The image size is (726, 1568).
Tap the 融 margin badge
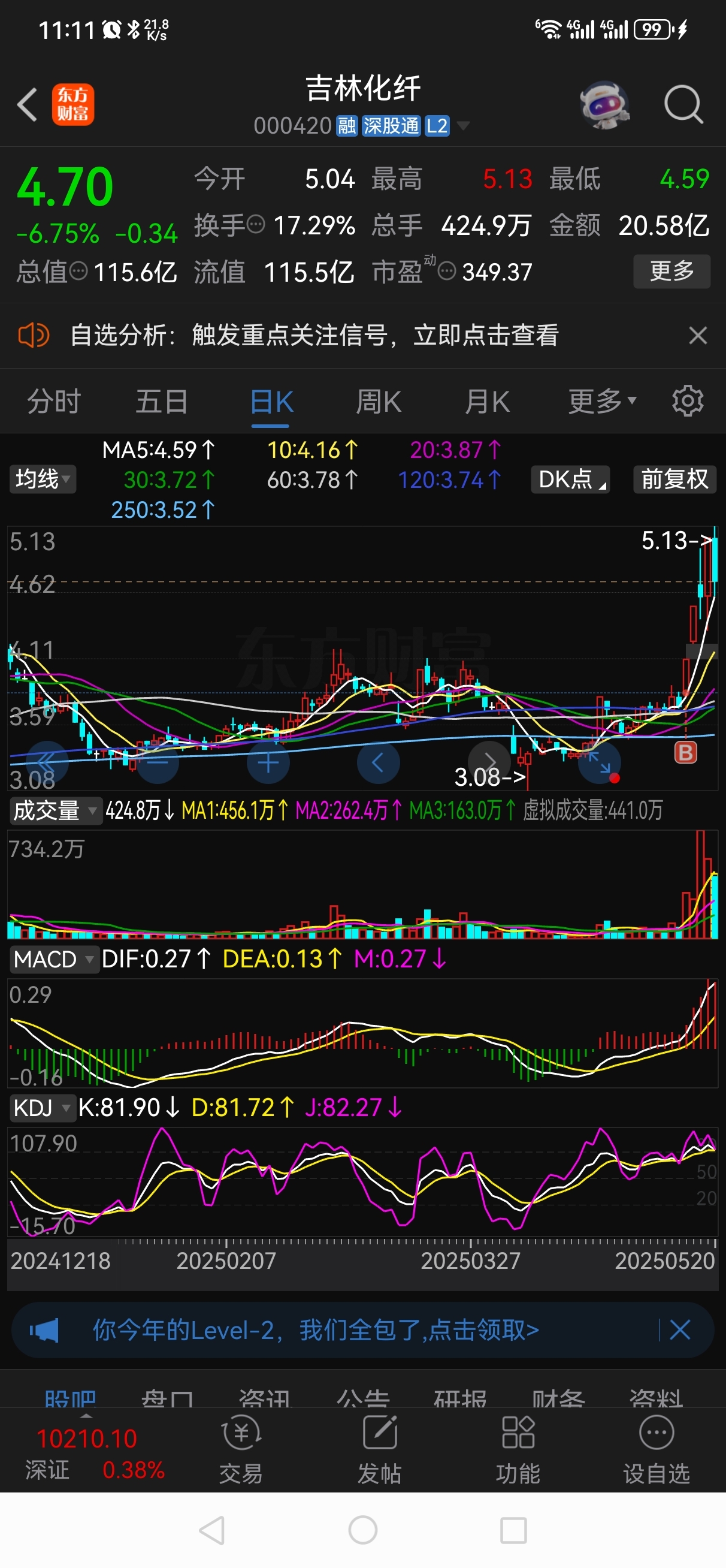(347, 126)
